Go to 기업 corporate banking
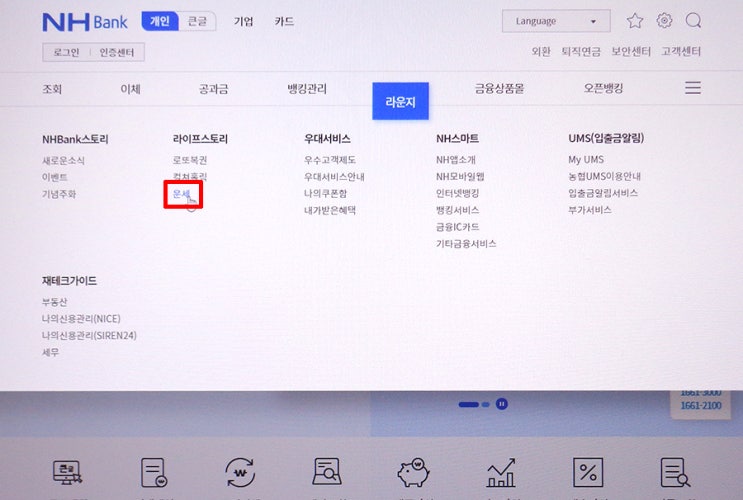The width and height of the screenshot is (743, 500). tap(244, 21)
